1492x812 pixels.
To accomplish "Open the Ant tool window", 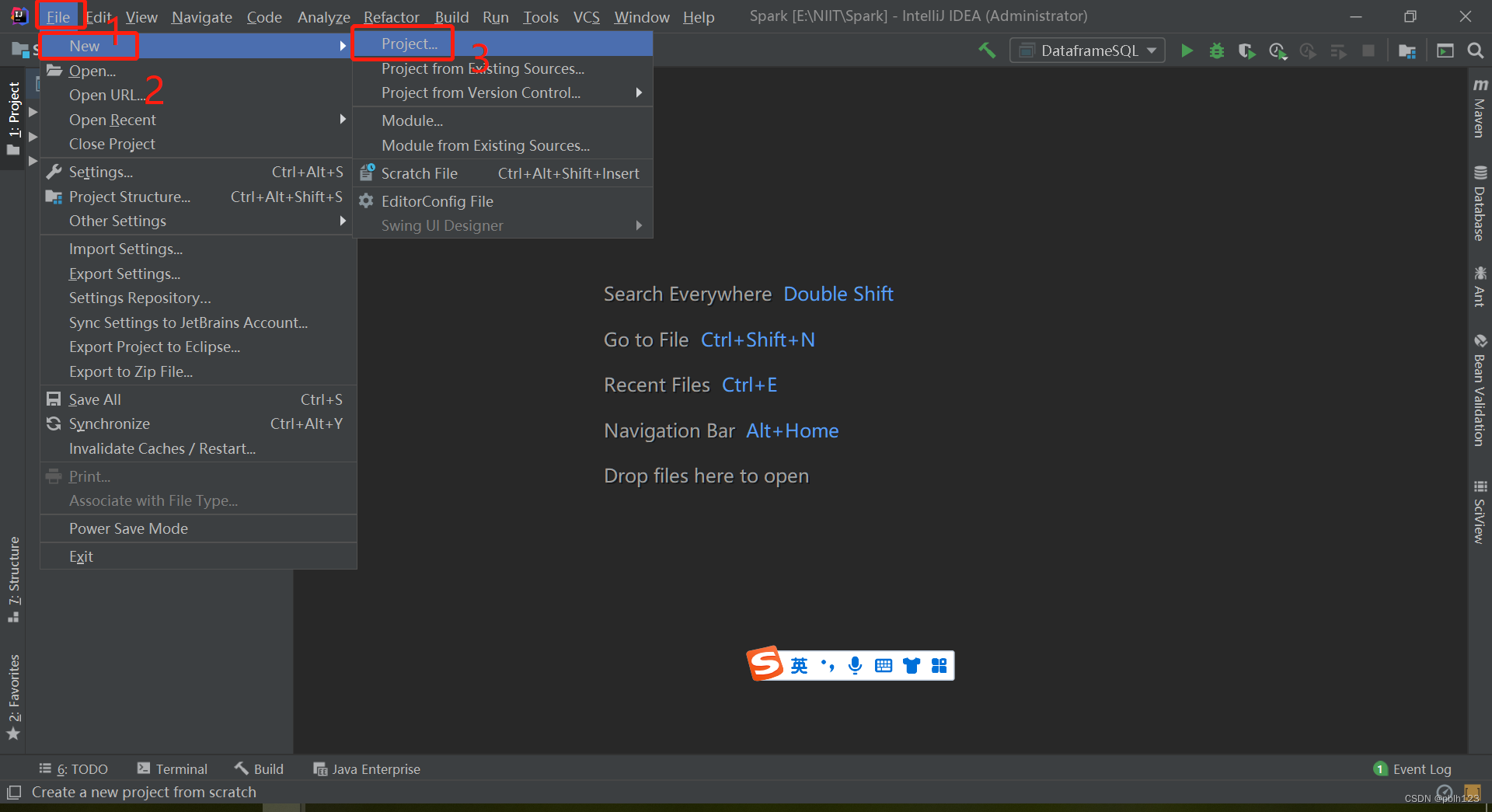I will (1480, 287).
